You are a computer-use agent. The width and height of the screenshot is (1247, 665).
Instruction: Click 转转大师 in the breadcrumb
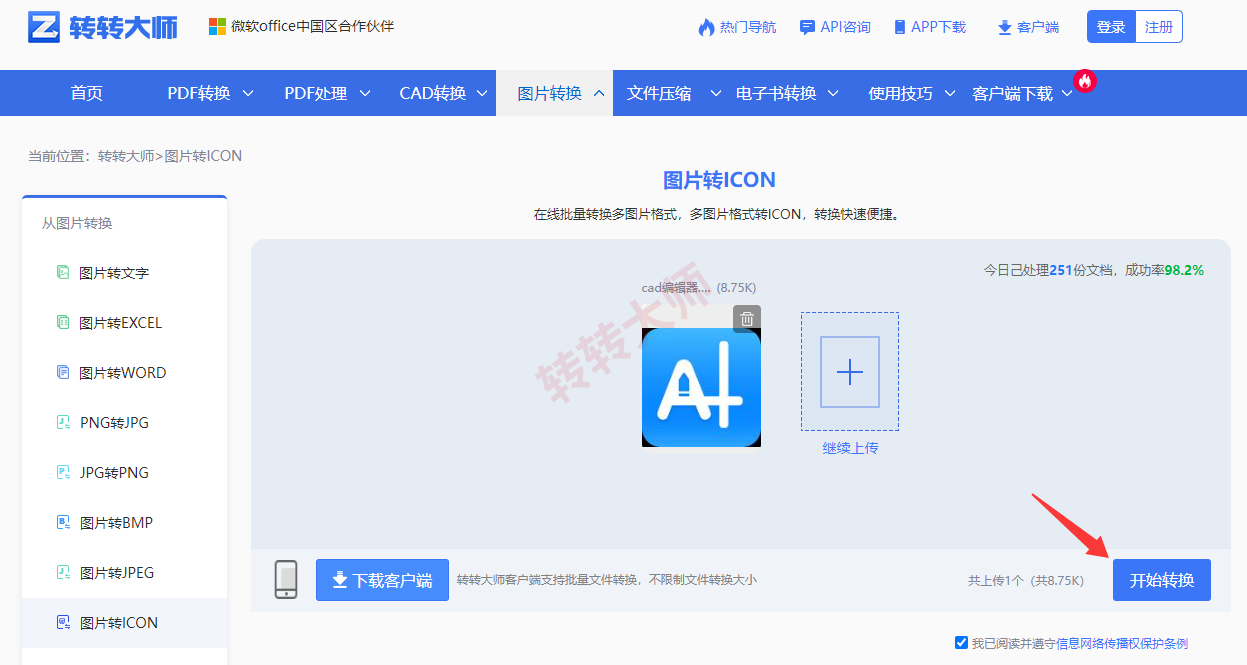(126, 156)
